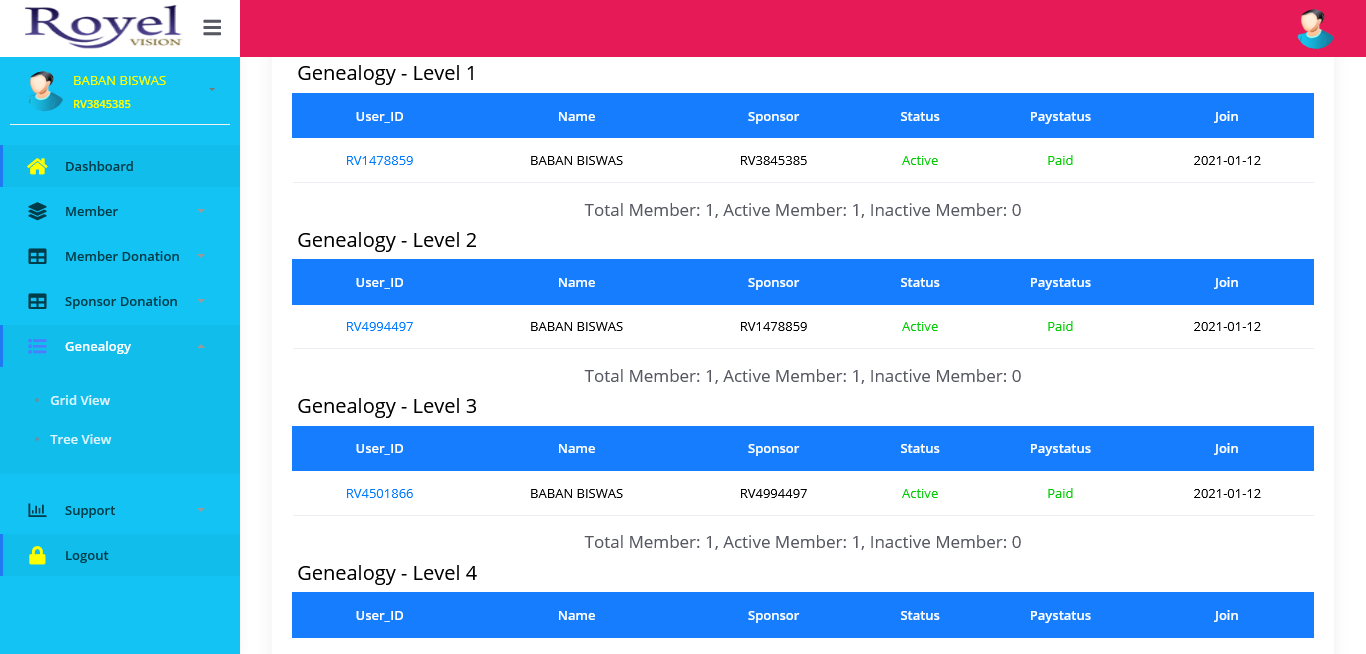Click the Royel Vision logo
The image size is (1366, 654).
click(x=103, y=26)
